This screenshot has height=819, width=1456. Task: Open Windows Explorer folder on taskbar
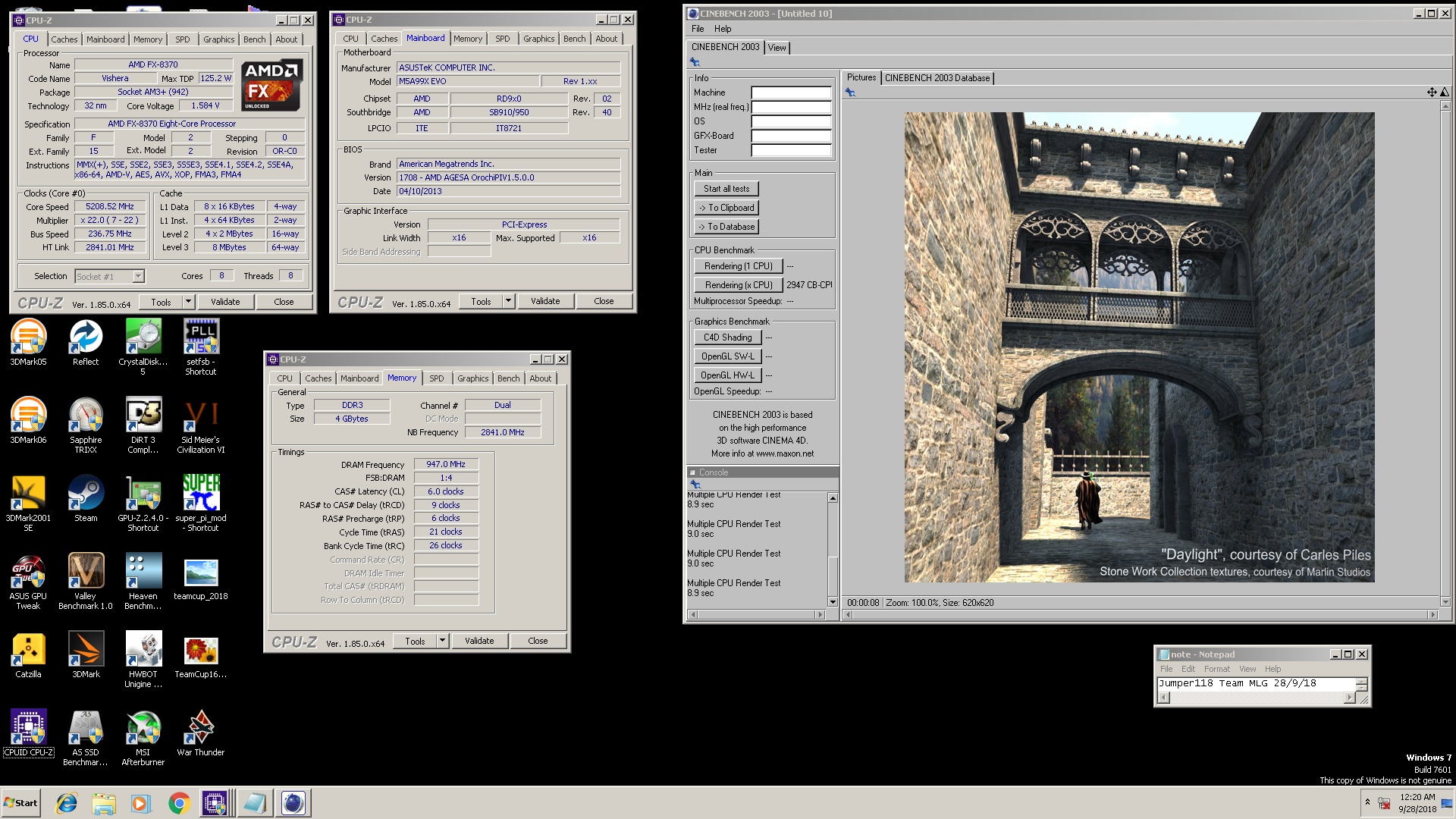point(104,802)
